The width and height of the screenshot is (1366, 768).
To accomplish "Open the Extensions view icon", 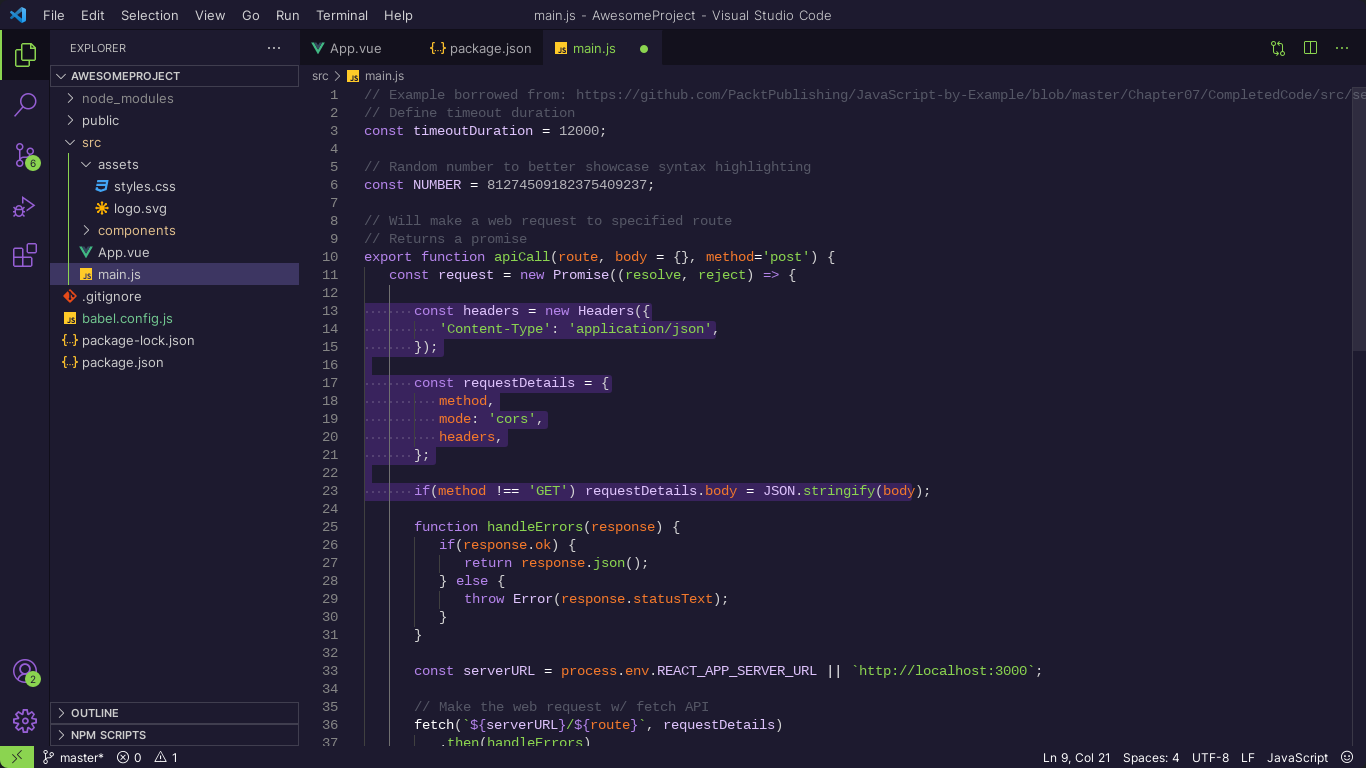I will [25, 255].
